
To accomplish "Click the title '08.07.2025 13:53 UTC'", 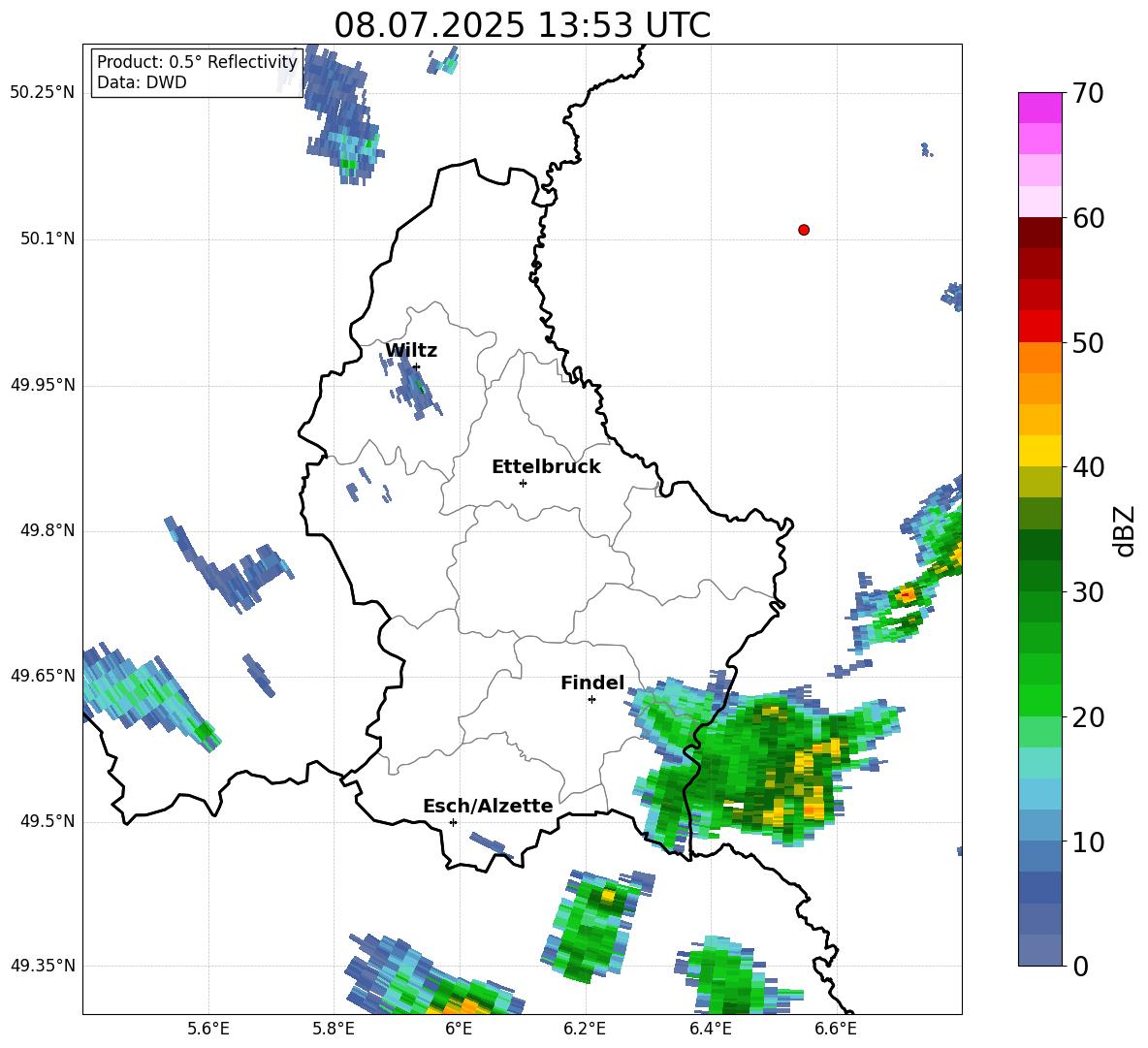I will (522, 25).
